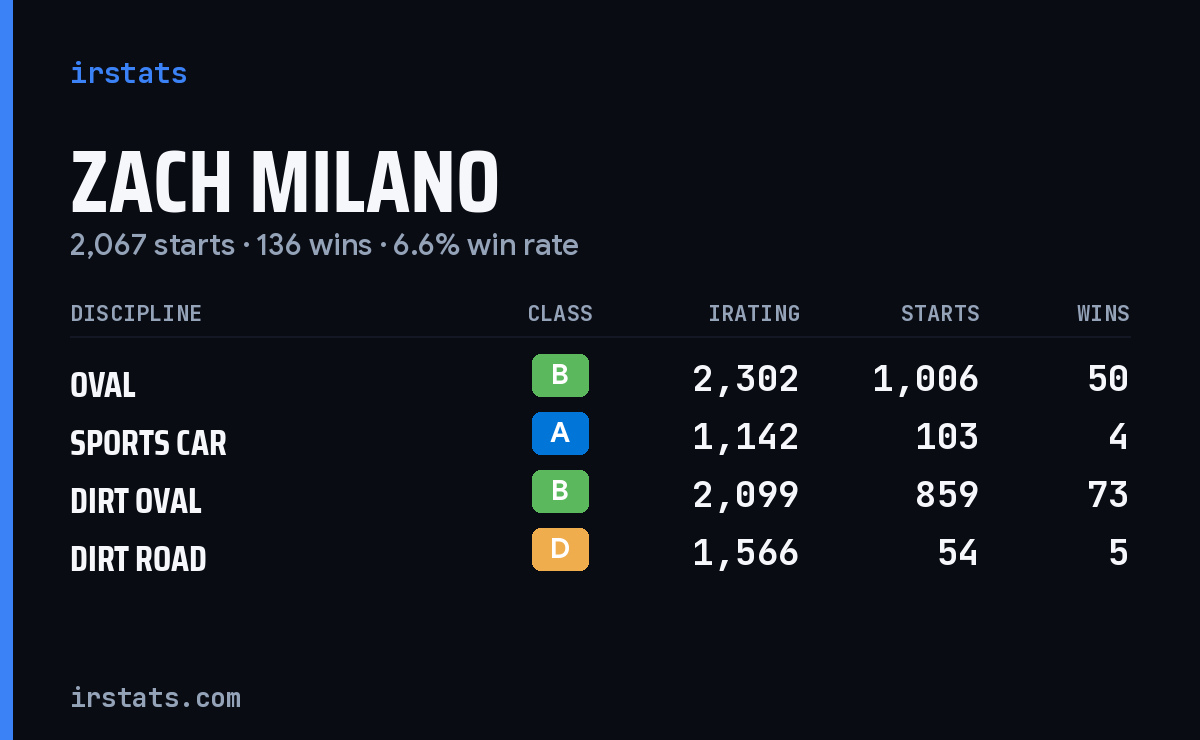Select the OVAL discipline row label
This screenshot has width=1200, height=740.
(103, 385)
